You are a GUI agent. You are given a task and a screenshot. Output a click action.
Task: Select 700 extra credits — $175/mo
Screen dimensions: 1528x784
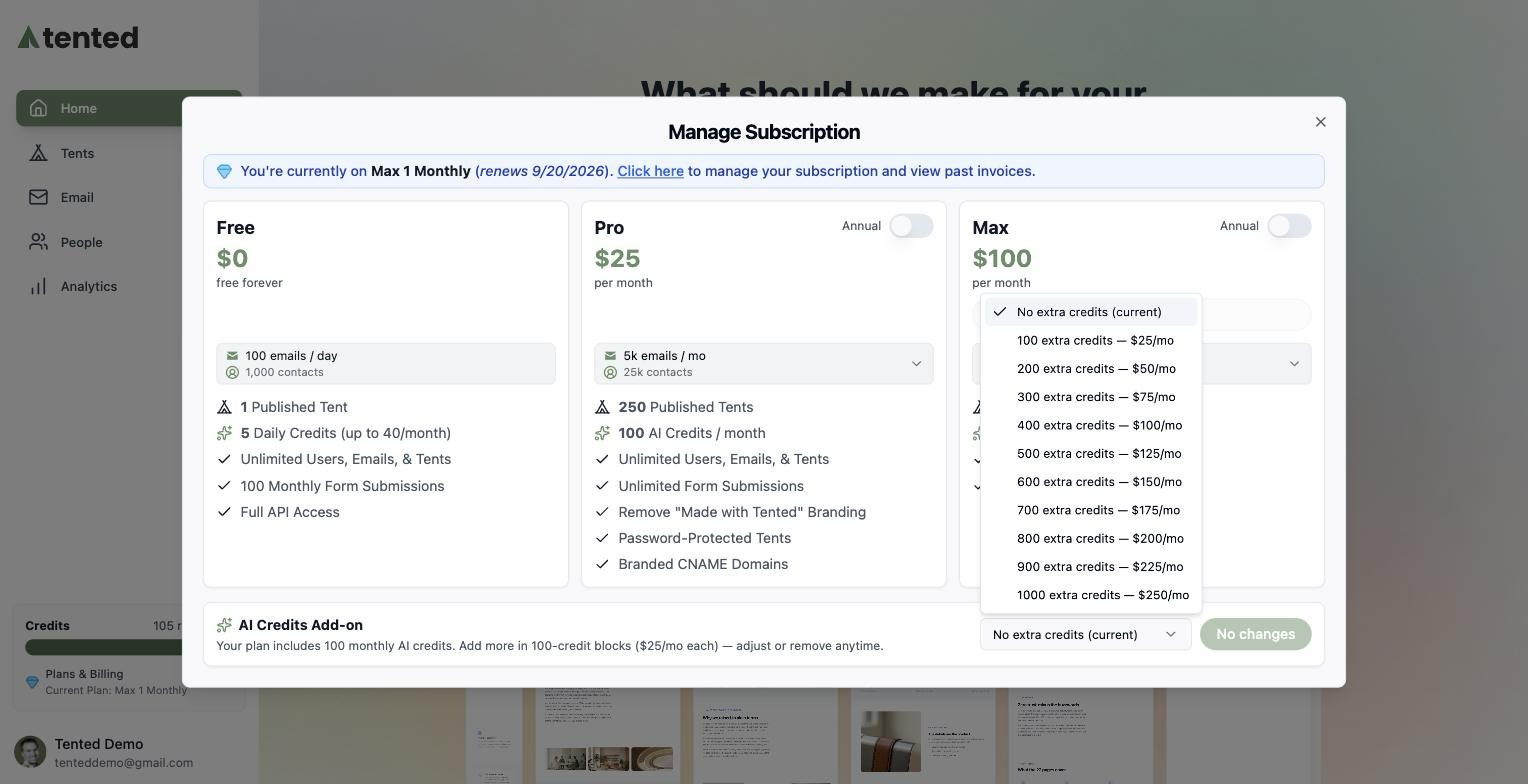1091,510
